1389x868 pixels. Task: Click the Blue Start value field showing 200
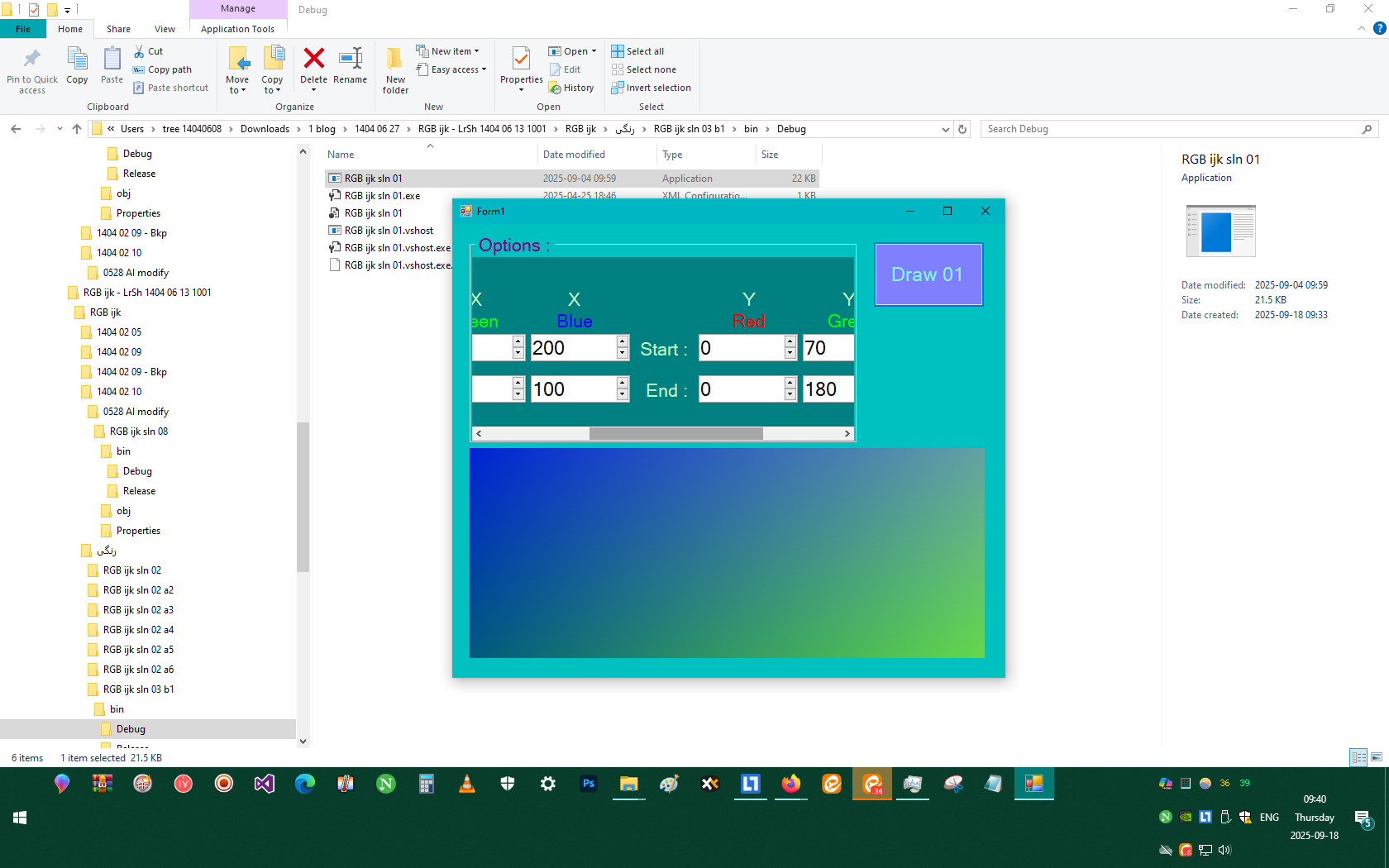click(x=572, y=348)
